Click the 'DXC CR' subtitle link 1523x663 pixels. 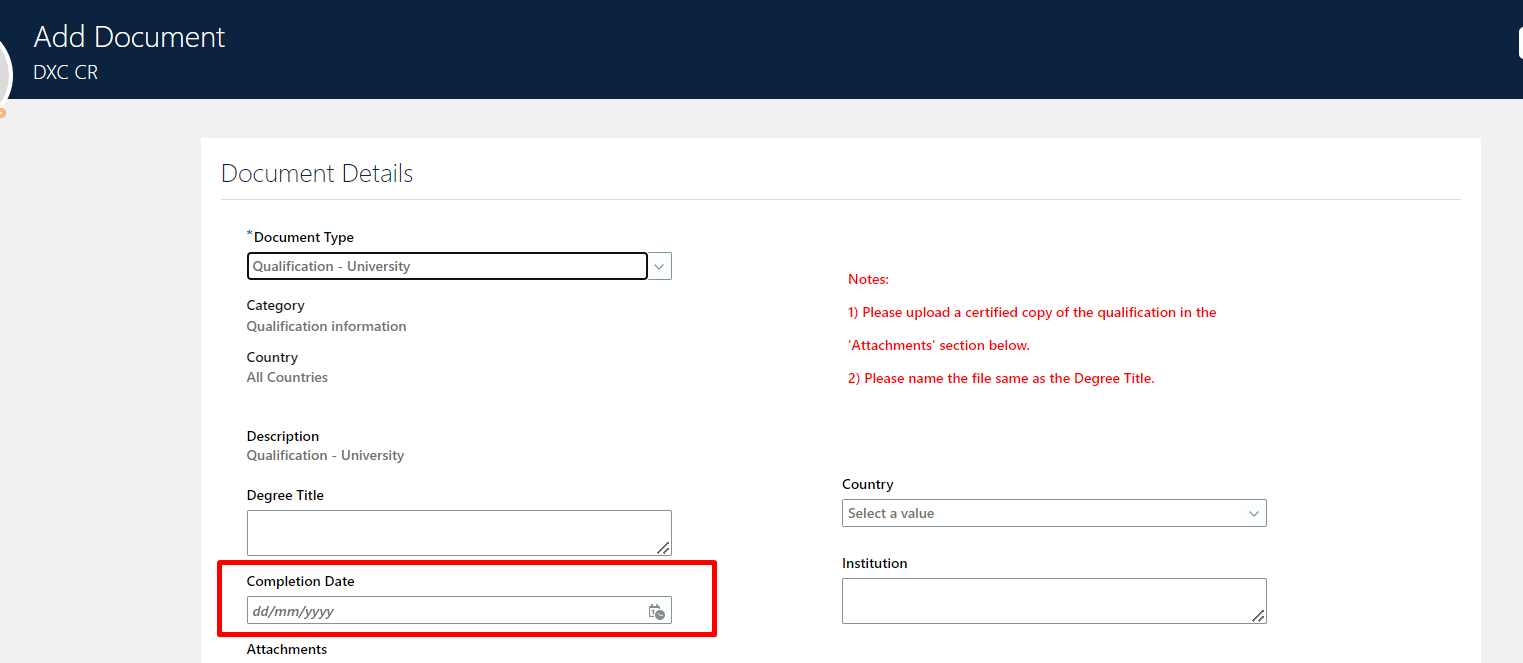pyautogui.click(x=64, y=71)
